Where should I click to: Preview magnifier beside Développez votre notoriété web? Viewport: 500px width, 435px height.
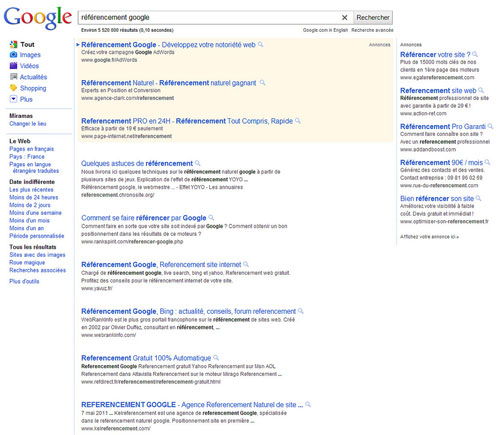260,44
